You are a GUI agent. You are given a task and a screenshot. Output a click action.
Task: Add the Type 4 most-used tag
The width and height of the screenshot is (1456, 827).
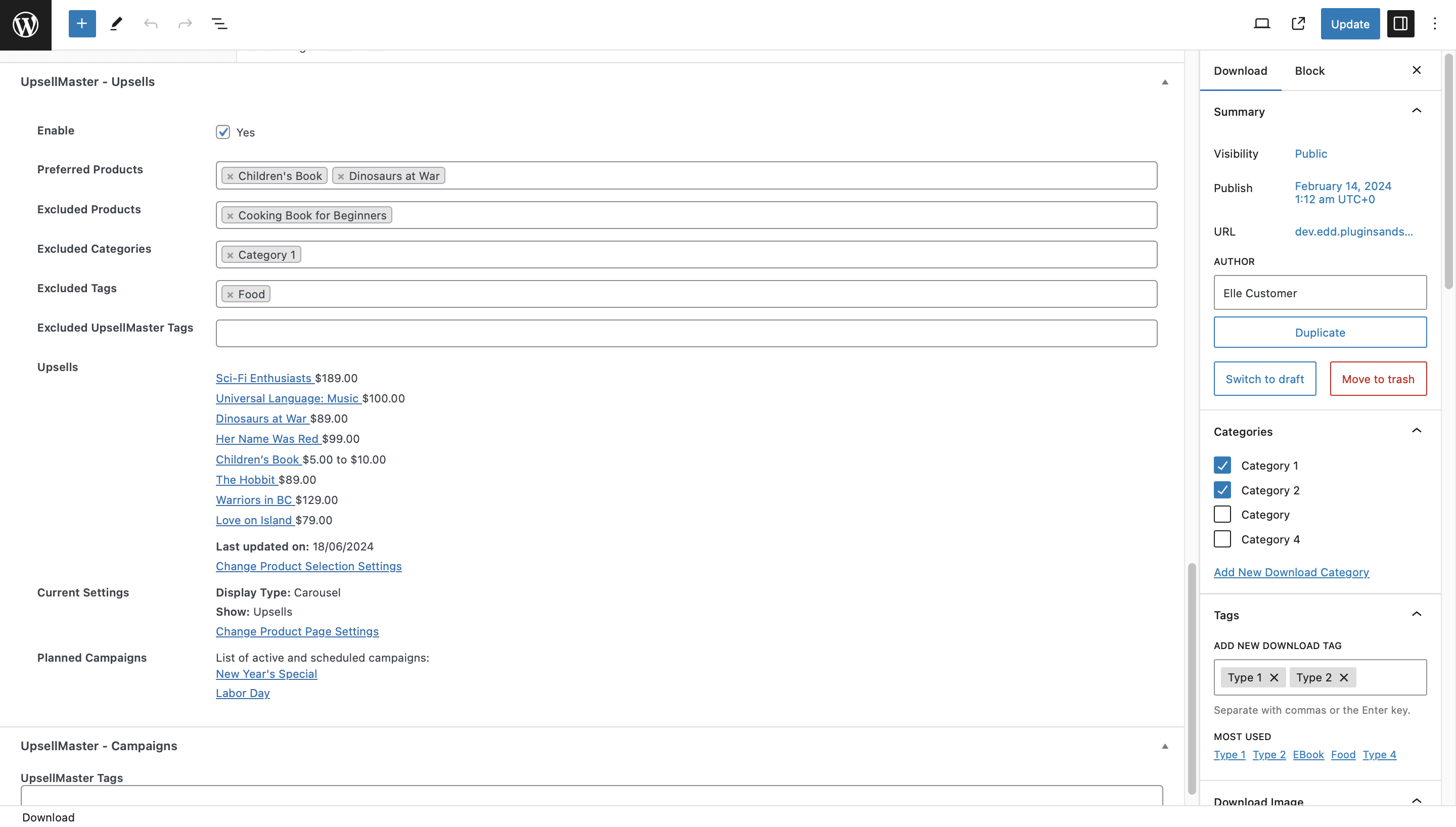pyautogui.click(x=1379, y=754)
